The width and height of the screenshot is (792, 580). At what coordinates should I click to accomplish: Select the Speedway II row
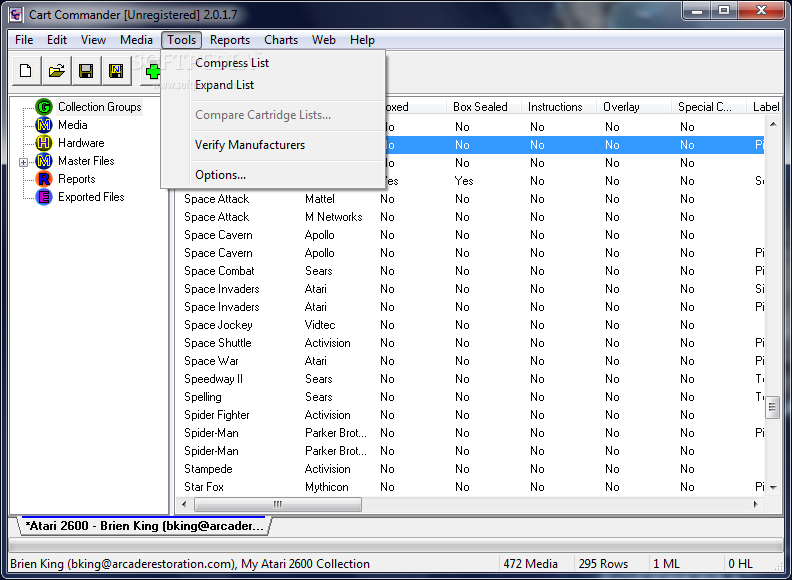470,379
